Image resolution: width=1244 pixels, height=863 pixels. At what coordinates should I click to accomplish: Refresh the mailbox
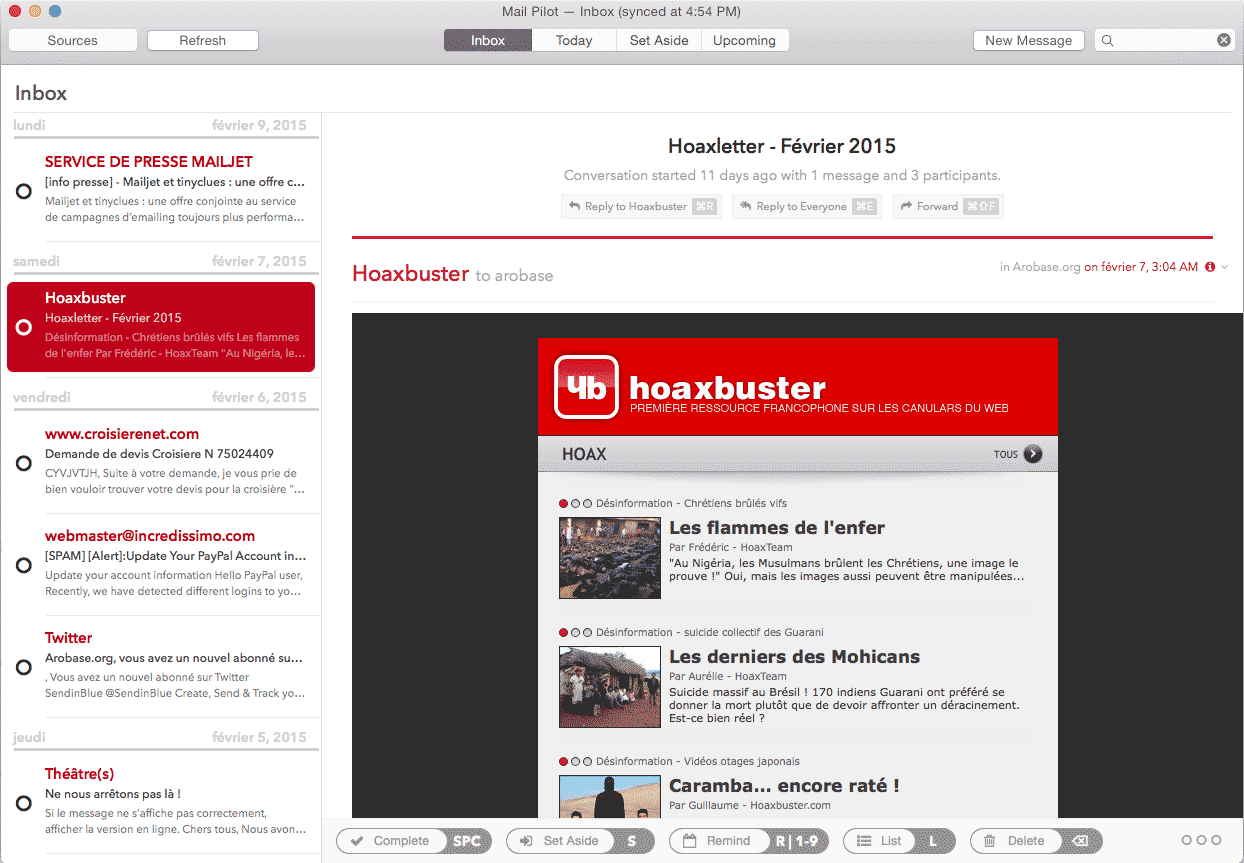click(x=203, y=40)
